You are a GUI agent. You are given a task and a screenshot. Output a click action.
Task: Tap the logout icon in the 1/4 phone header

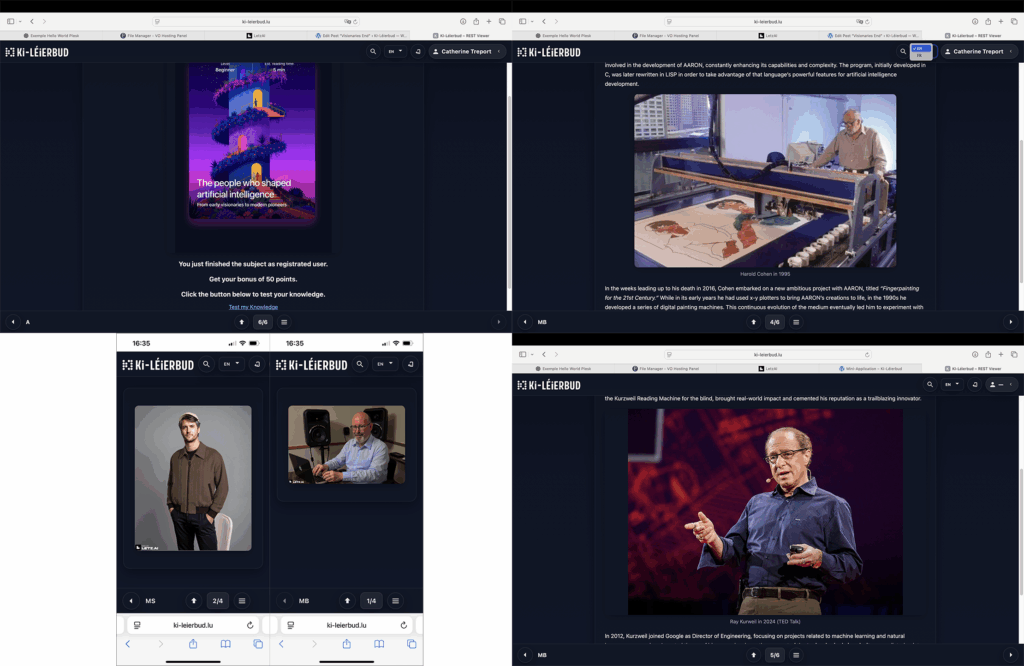pos(410,365)
